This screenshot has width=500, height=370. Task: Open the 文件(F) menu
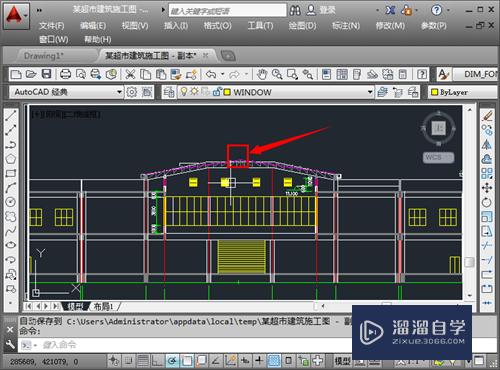tap(52, 26)
